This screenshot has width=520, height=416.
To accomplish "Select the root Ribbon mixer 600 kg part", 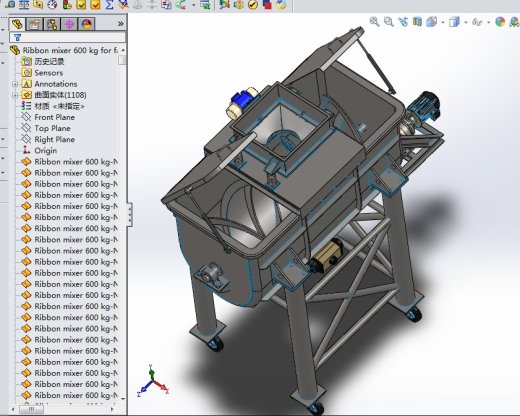I will pyautogui.click(x=64, y=50).
